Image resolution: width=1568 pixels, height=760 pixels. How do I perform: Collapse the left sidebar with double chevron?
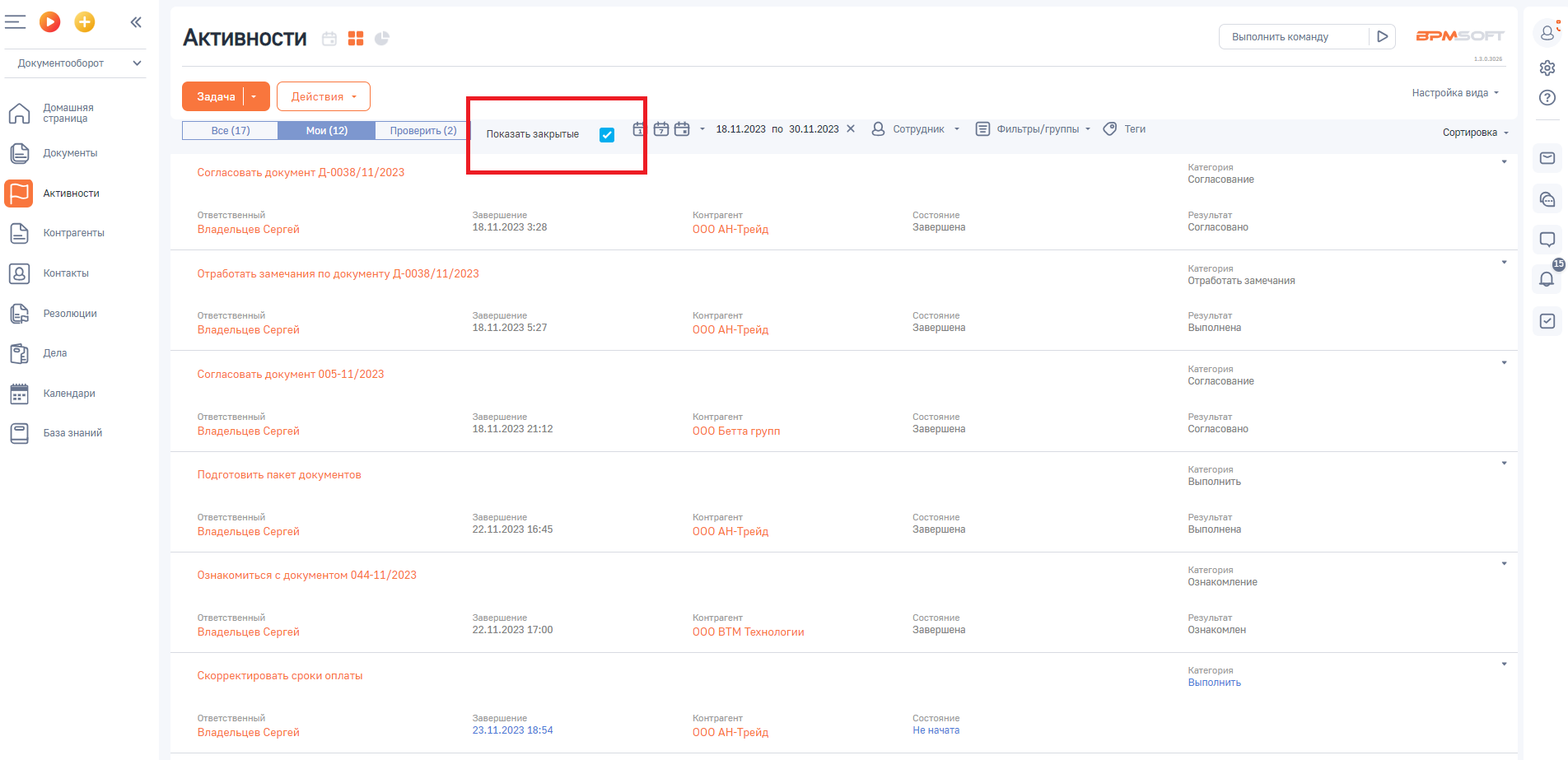pos(136,22)
